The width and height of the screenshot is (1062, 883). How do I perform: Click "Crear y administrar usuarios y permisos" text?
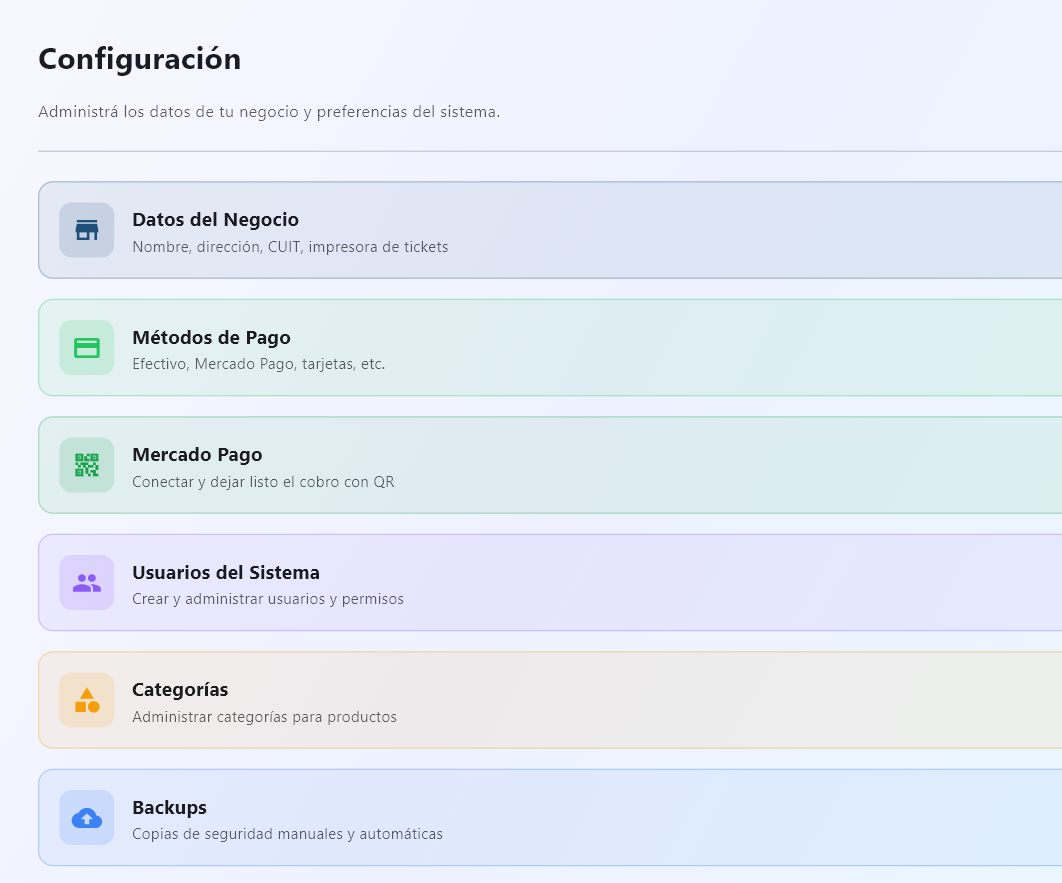[x=268, y=600]
